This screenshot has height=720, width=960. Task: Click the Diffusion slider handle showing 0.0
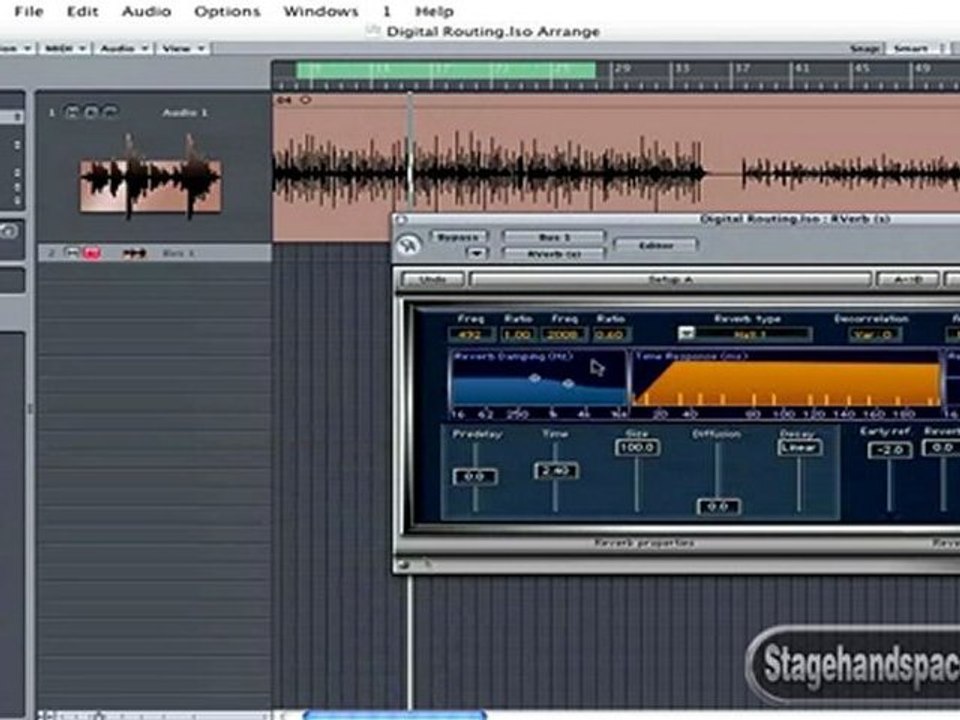pos(718,506)
